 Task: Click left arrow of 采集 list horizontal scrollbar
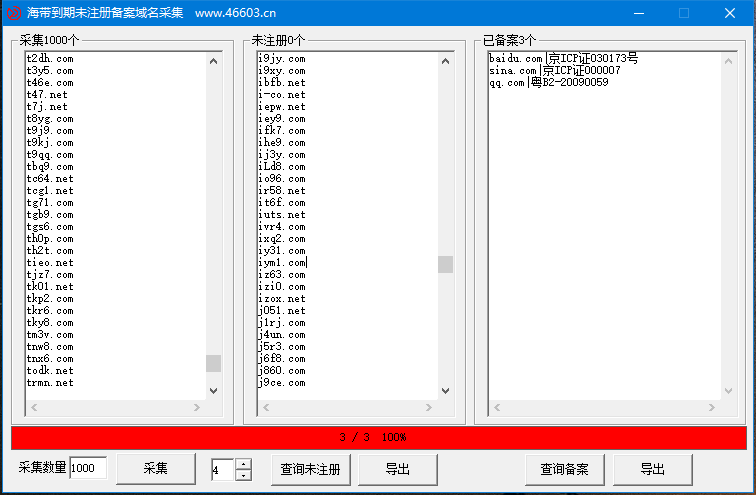tap(34, 407)
